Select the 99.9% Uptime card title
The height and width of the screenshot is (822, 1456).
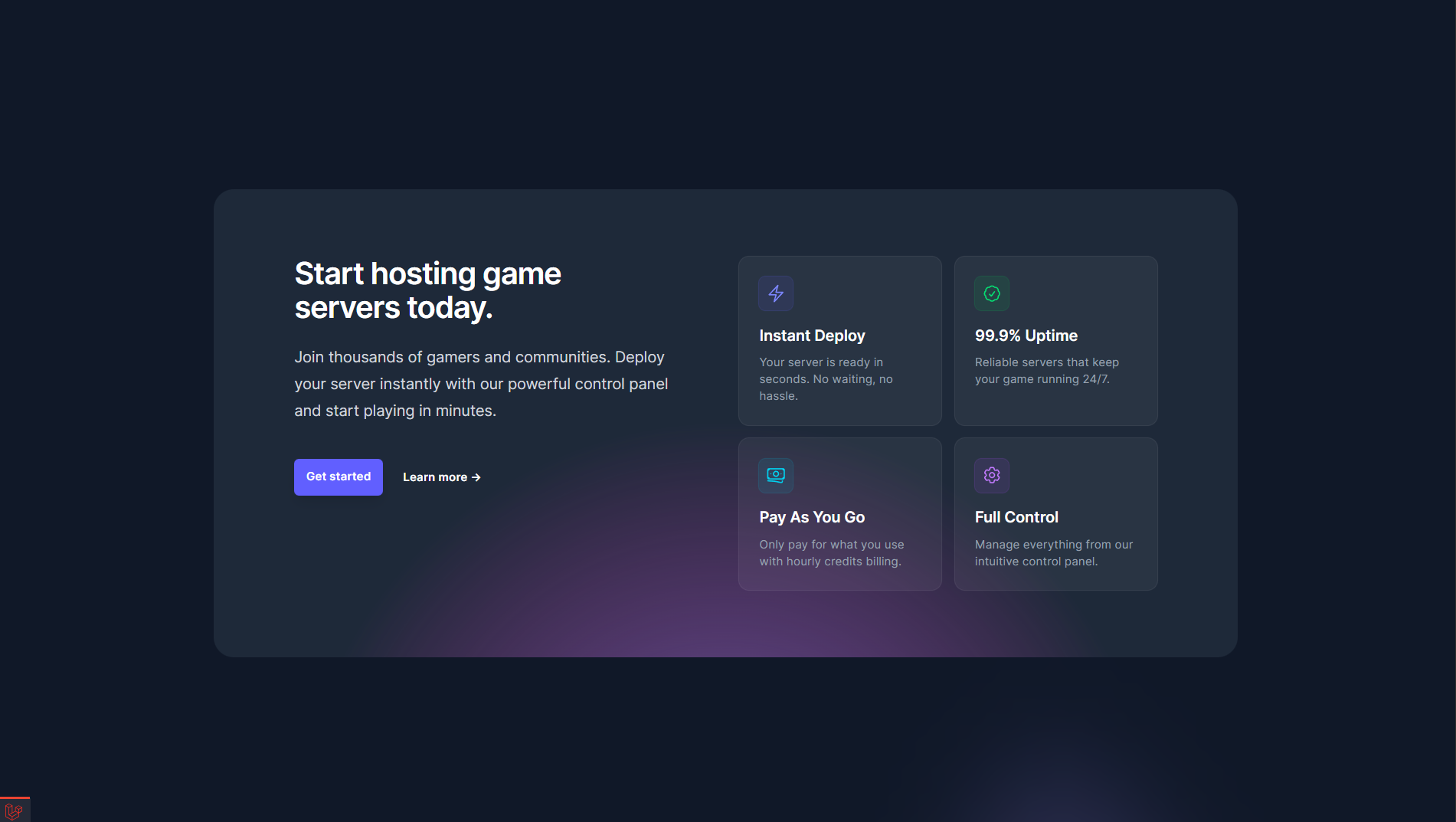[1026, 336]
